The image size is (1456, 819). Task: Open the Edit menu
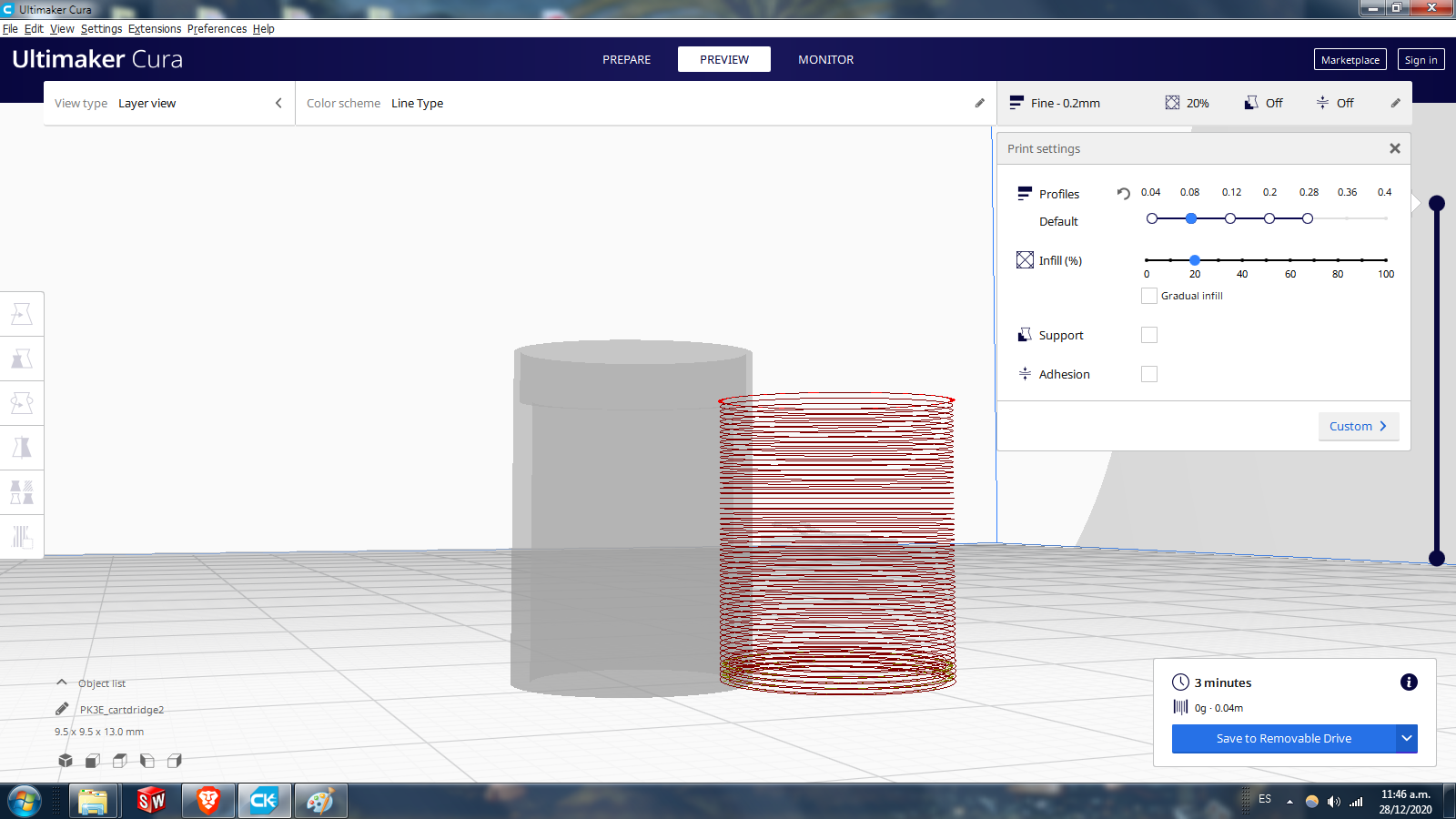(34, 29)
